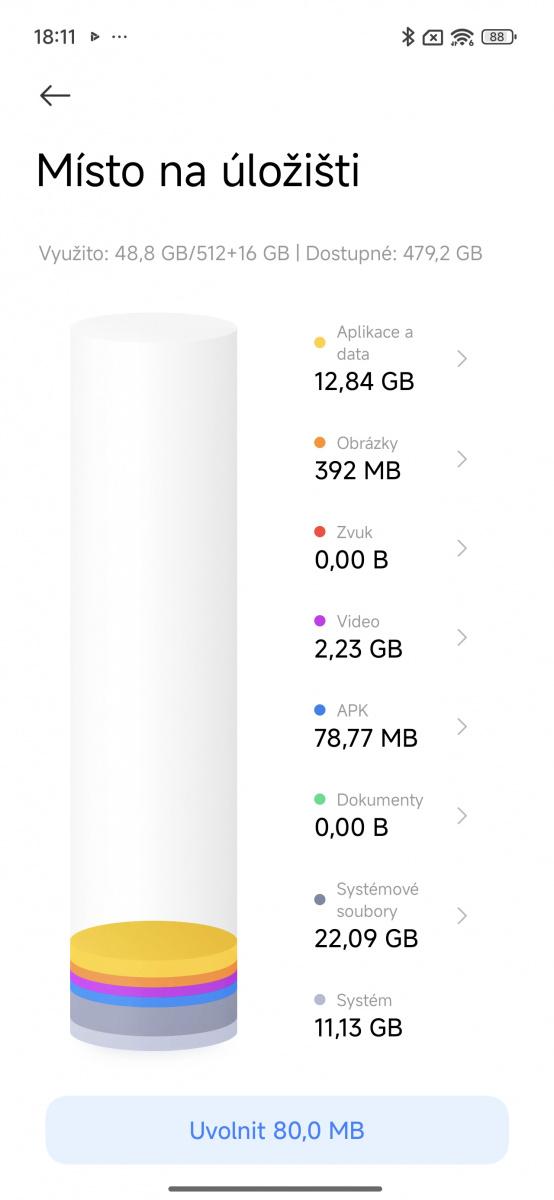The image size is (554, 1200).
Task: Tap Uvolnit 80,0 MB button
Action: pos(277,1130)
